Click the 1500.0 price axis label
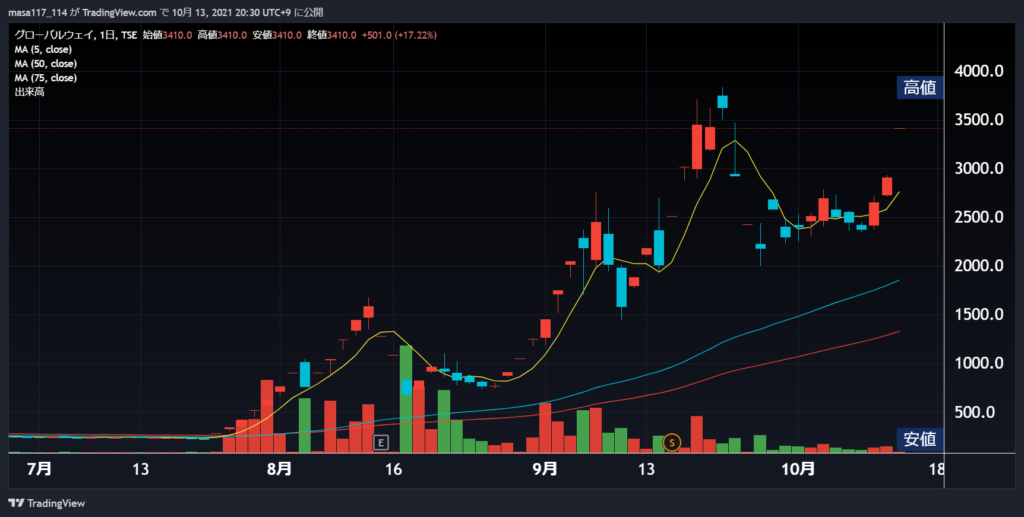This screenshot has width=1024, height=517. 978,315
